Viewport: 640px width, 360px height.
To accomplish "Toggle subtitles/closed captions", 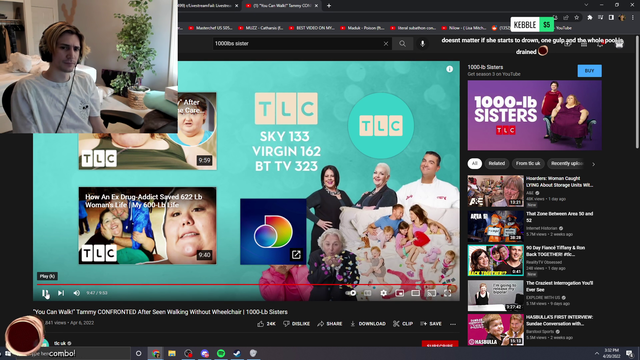I will (367, 293).
